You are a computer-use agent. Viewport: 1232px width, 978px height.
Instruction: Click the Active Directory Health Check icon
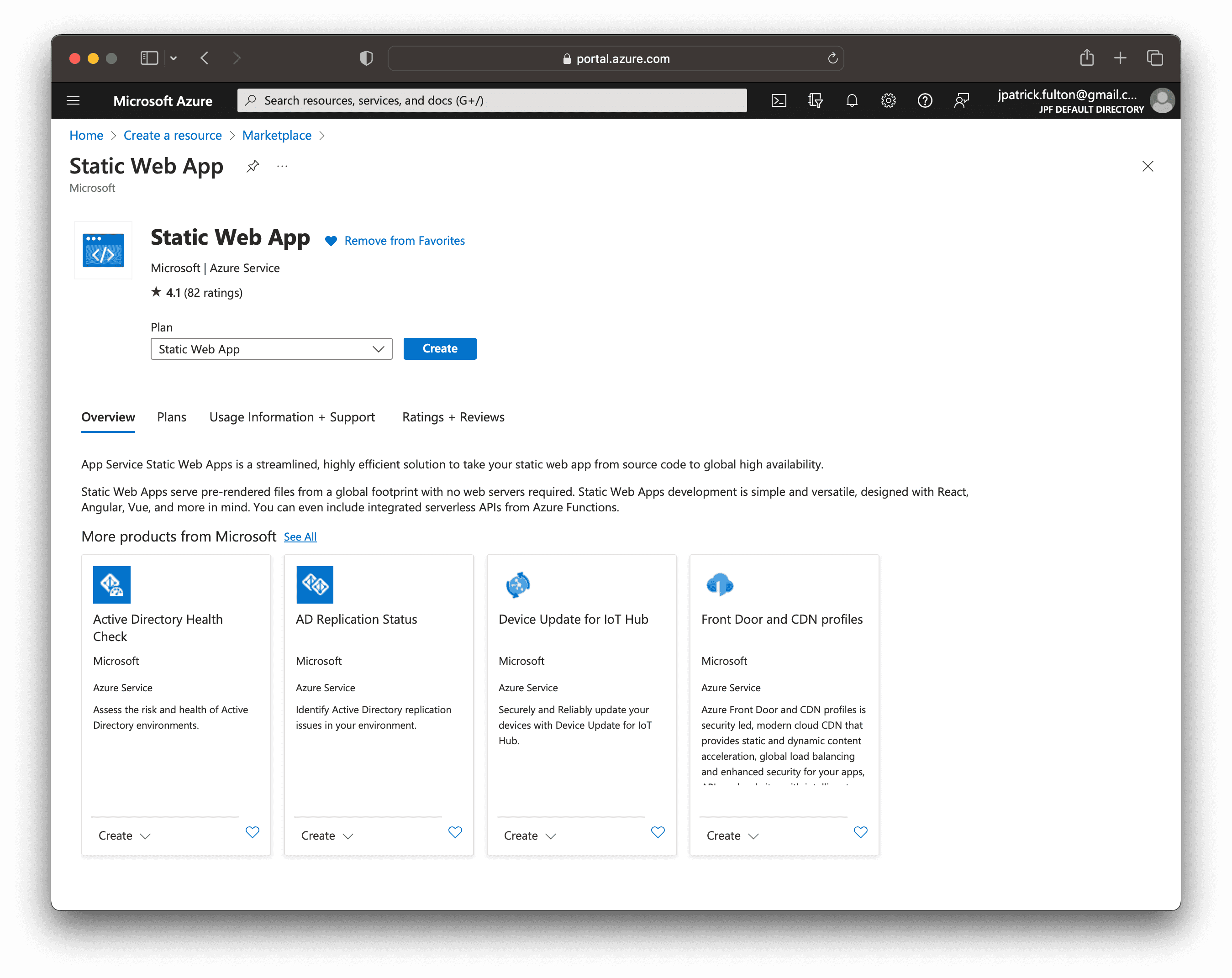112,584
